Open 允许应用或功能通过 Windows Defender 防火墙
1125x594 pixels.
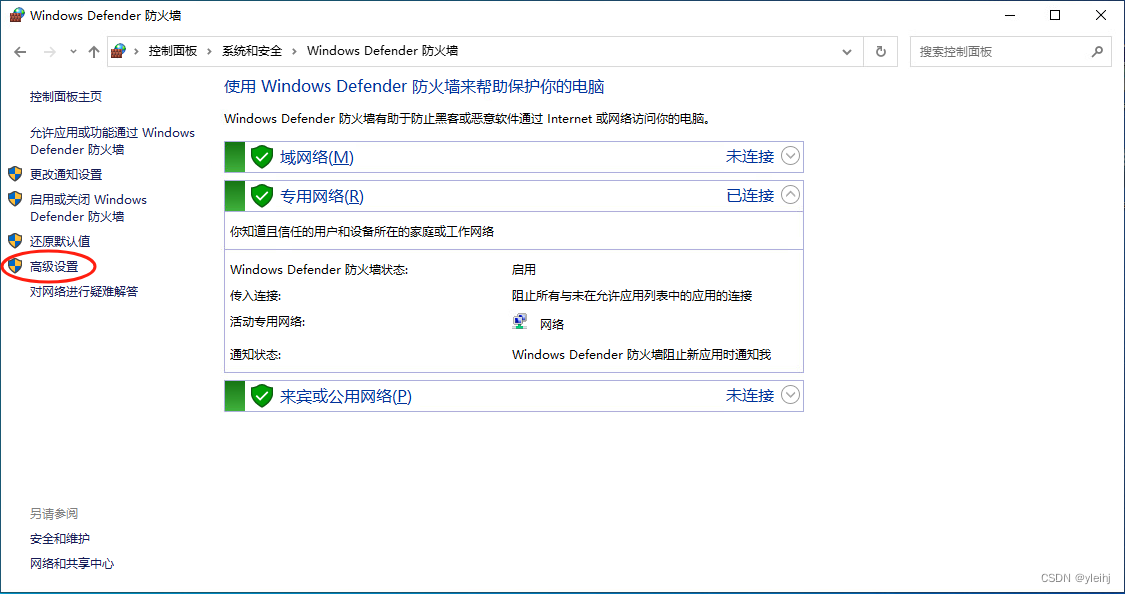point(113,141)
